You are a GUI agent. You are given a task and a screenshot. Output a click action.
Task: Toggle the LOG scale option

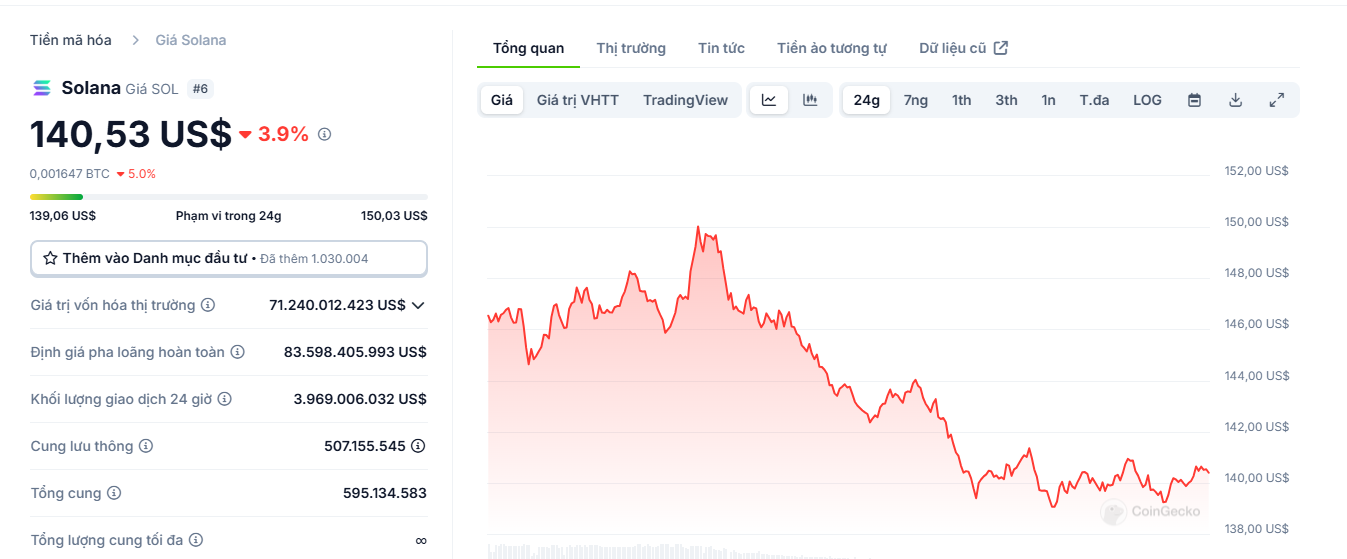coord(1147,100)
